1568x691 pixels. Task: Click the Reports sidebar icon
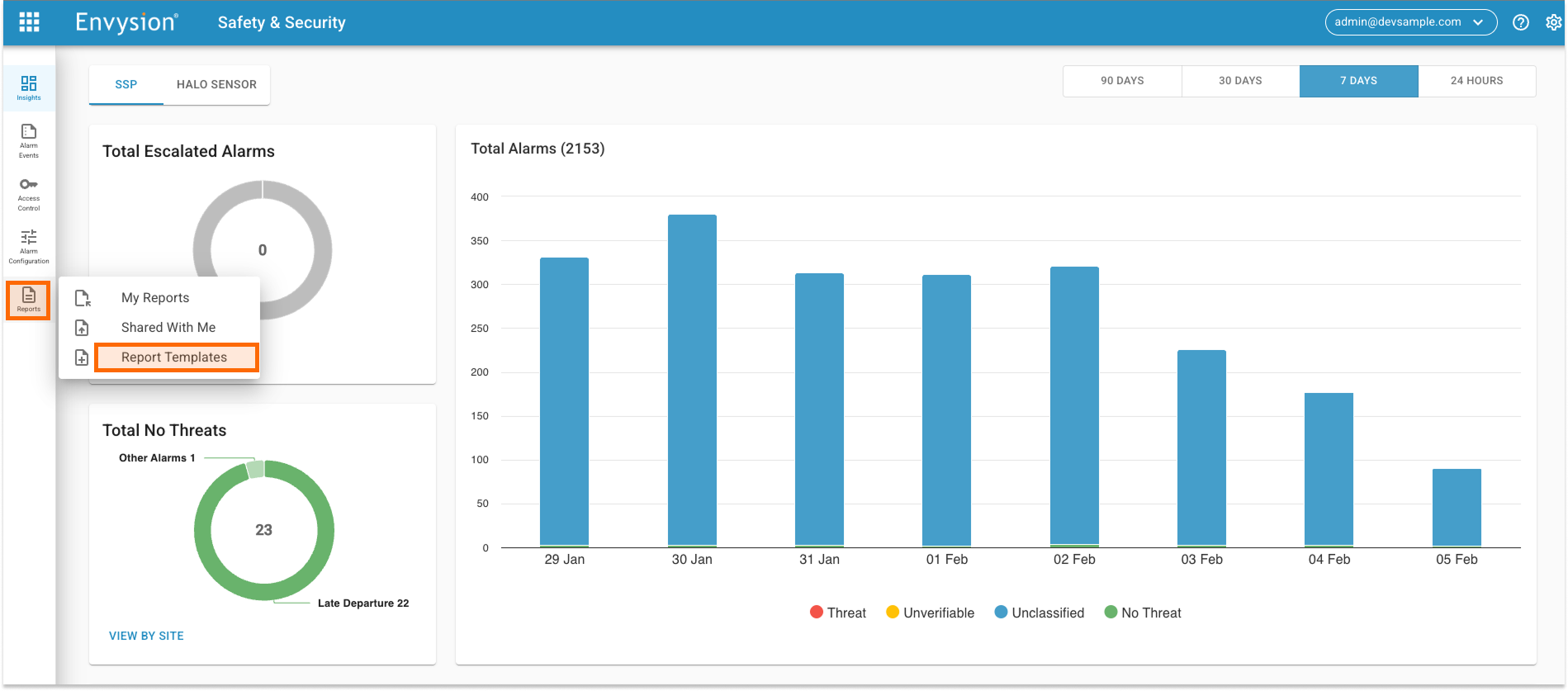(29, 300)
